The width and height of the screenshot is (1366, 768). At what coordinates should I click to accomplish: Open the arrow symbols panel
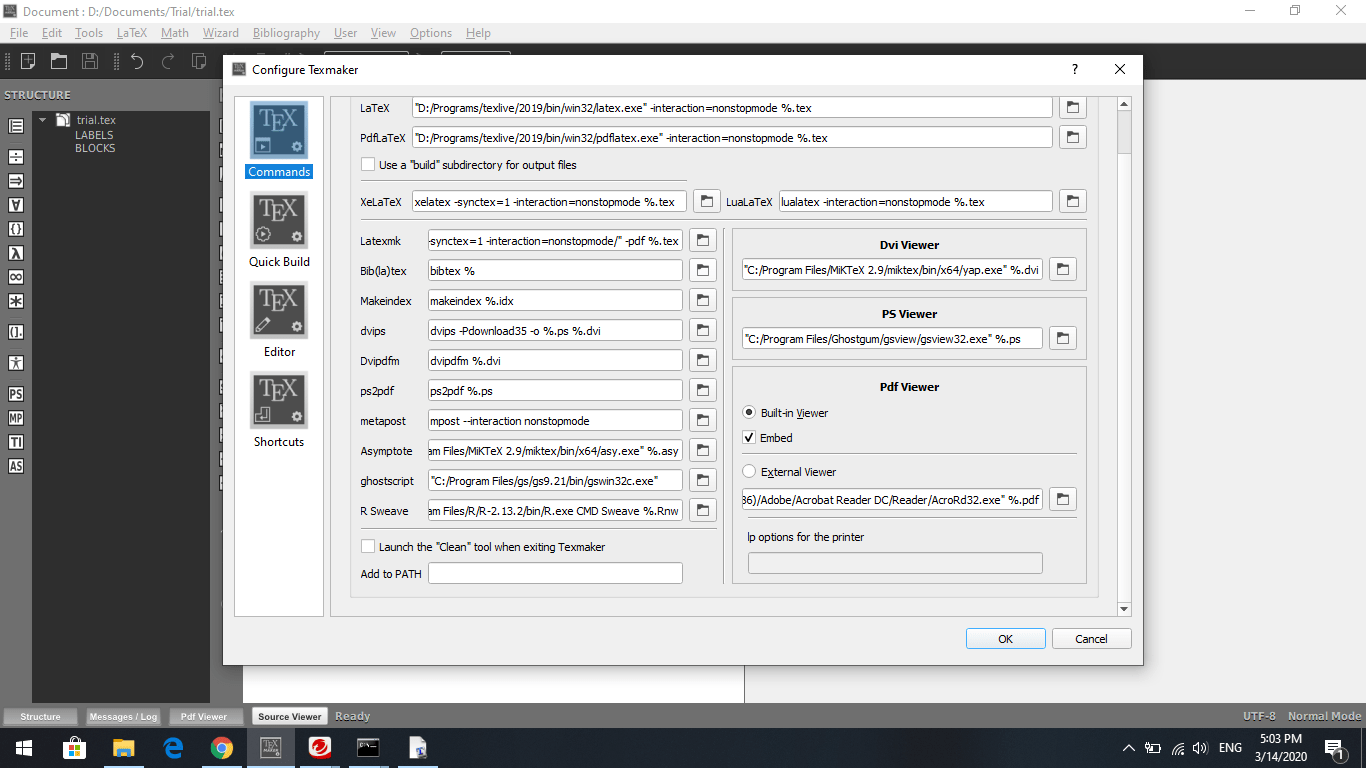(x=15, y=182)
